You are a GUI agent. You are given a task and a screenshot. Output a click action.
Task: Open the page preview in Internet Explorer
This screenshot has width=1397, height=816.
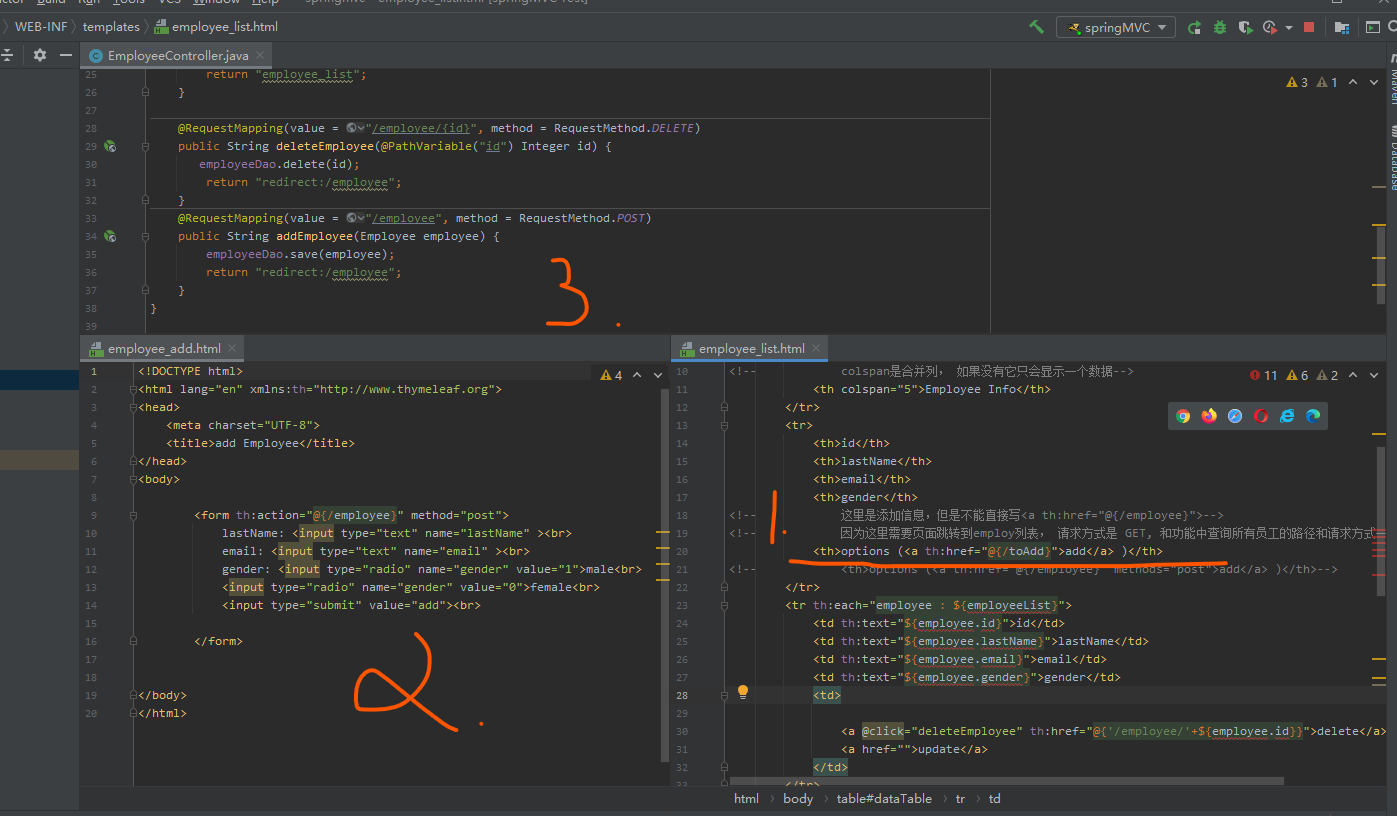pos(1287,416)
